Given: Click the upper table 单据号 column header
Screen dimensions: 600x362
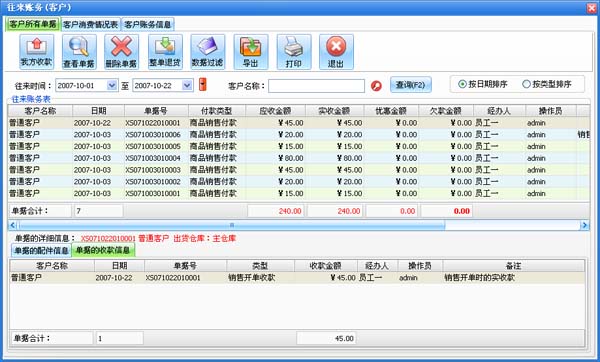Looking at the screenshot, I should pos(156,111).
